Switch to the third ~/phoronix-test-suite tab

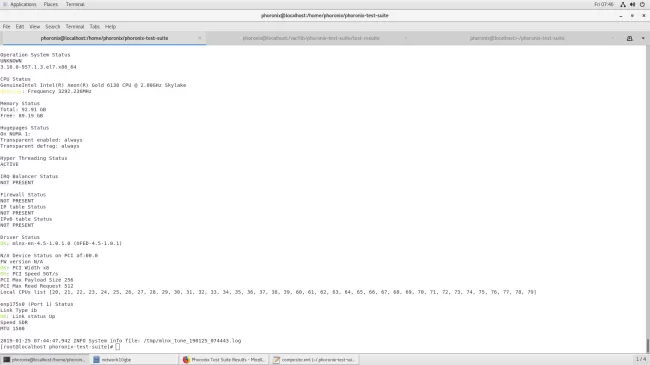click(x=517, y=38)
